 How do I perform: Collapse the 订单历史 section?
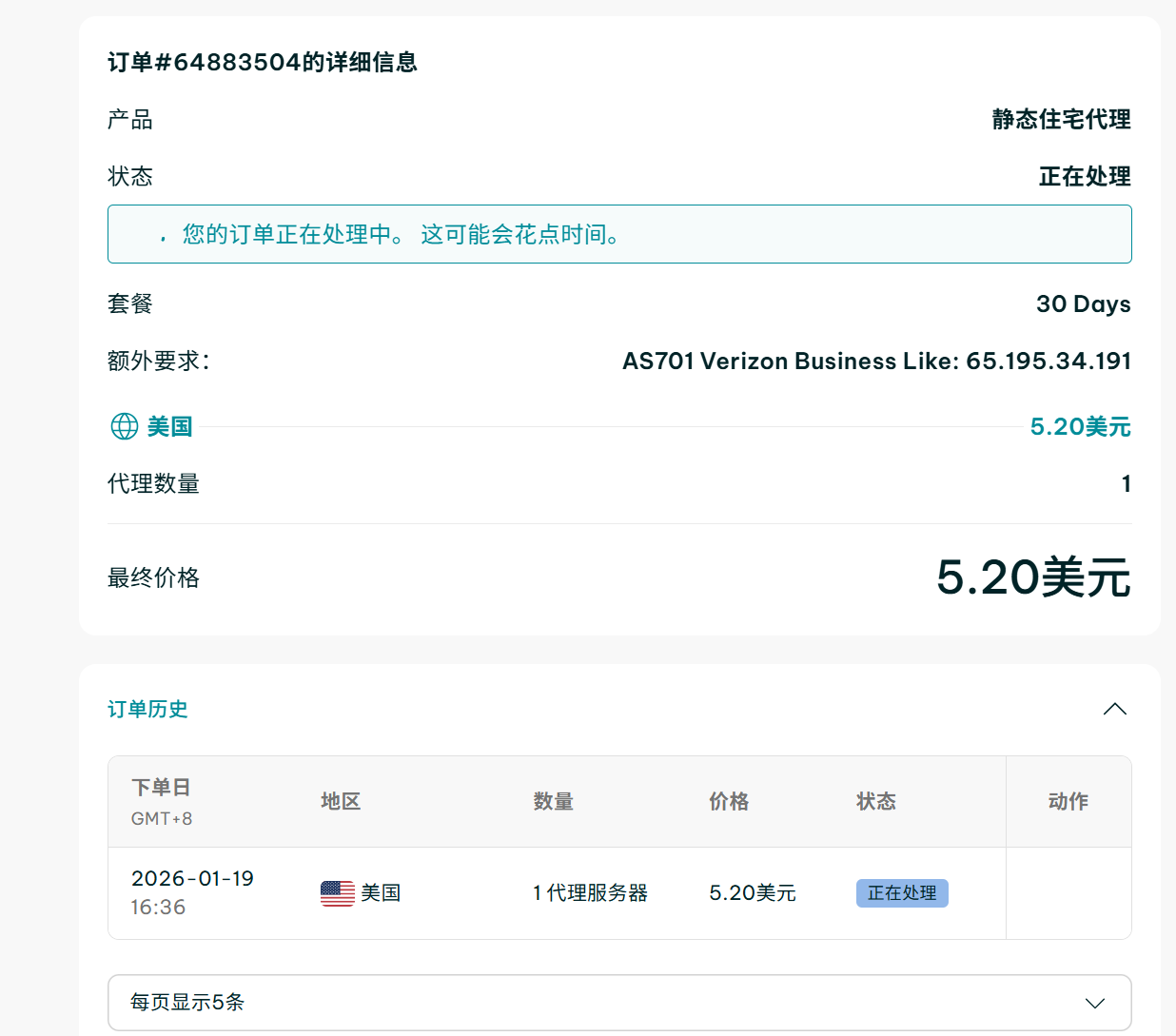[1115, 709]
